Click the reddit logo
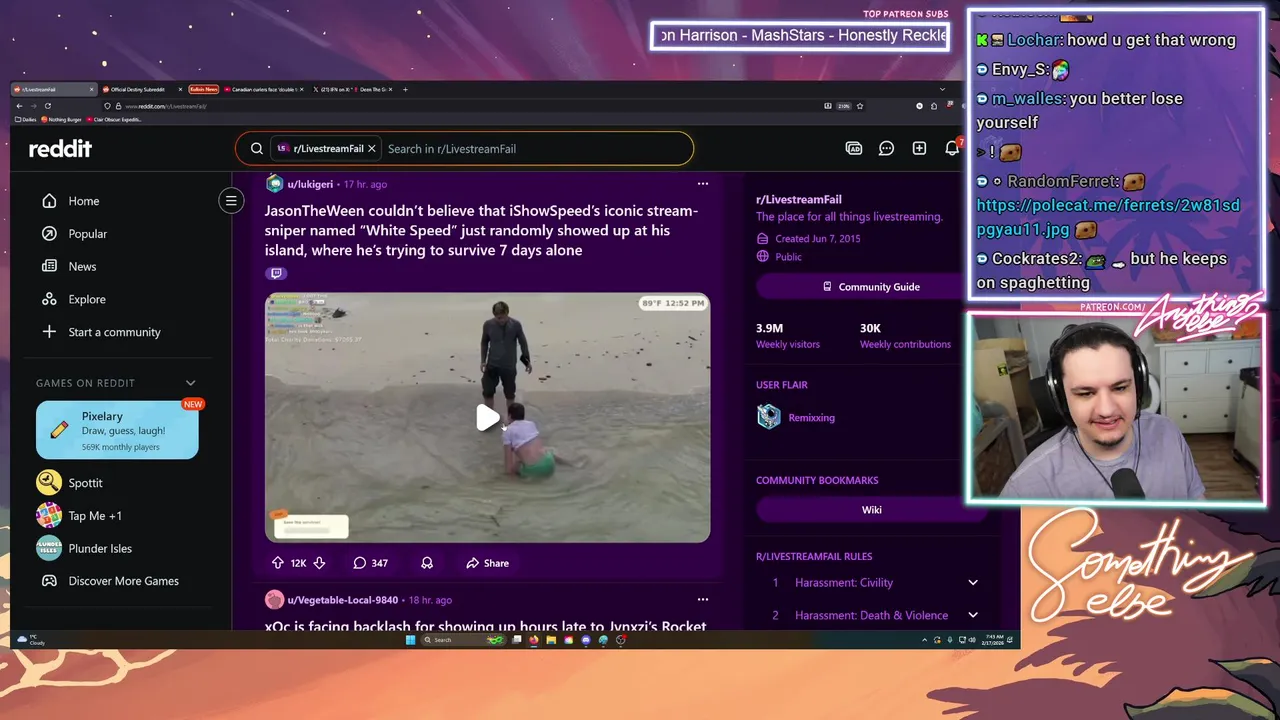 60,148
